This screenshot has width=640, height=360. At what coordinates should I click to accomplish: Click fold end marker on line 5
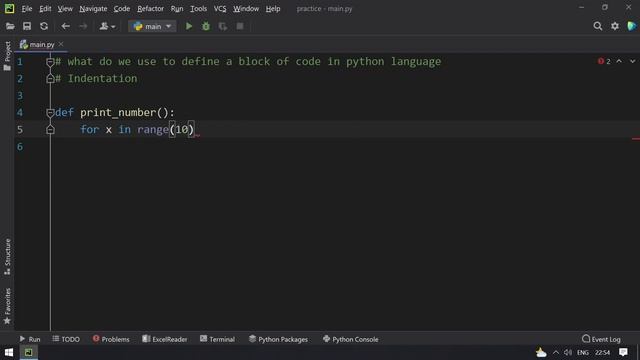(50, 130)
